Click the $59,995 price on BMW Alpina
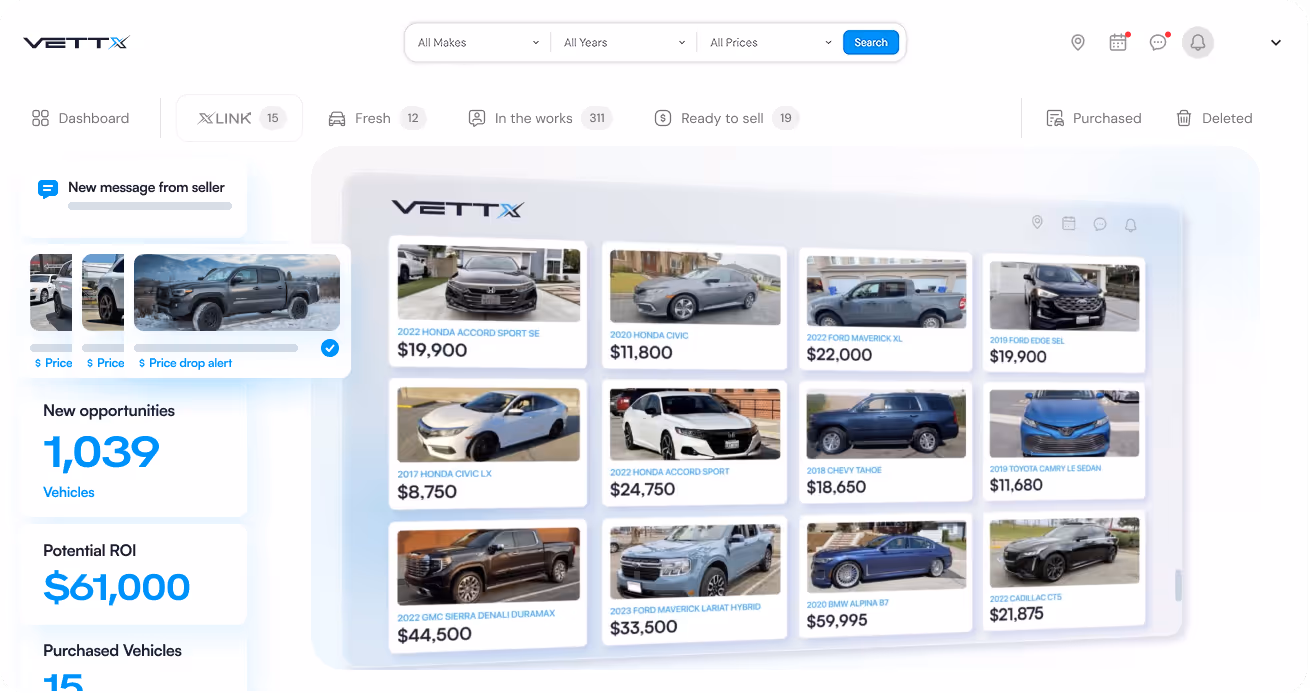 (837, 621)
